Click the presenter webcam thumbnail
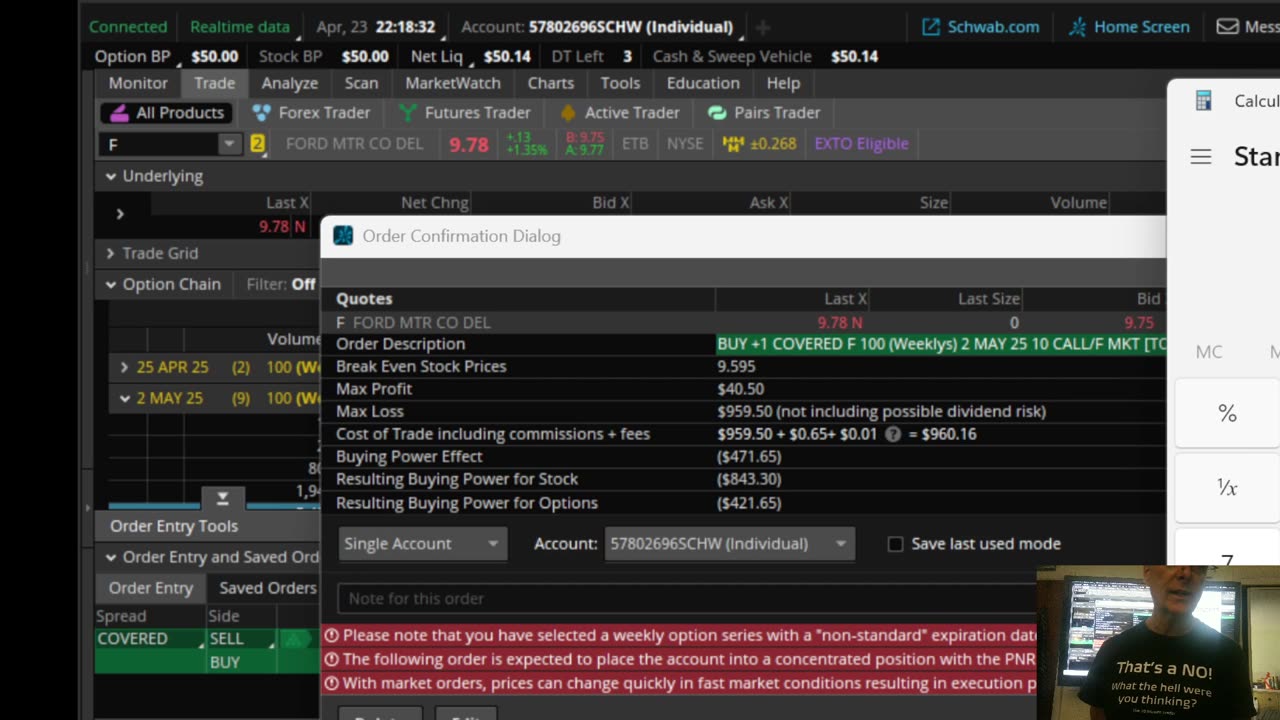The image size is (1280, 720). click(x=1158, y=643)
